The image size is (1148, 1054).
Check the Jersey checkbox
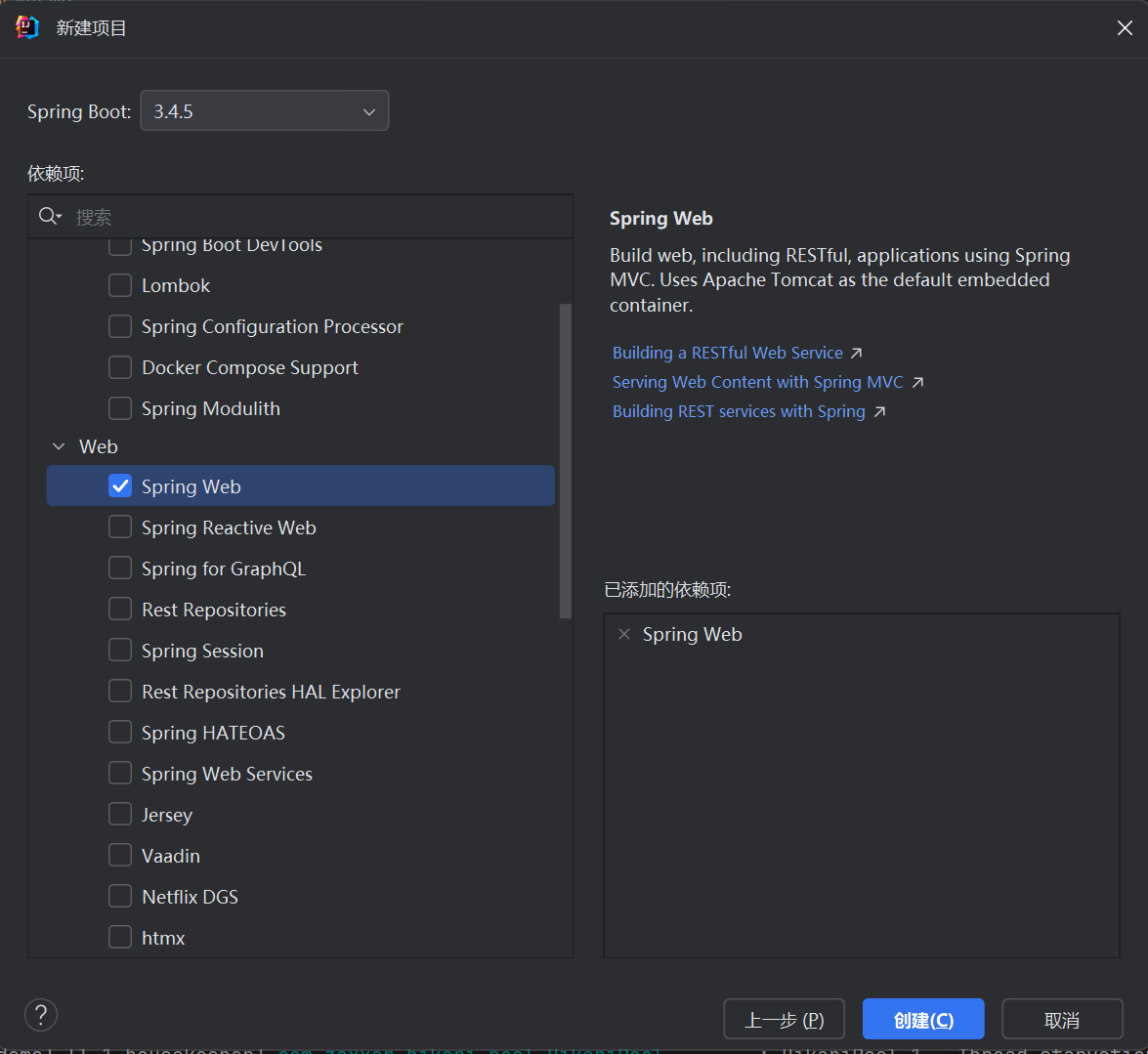(120, 814)
